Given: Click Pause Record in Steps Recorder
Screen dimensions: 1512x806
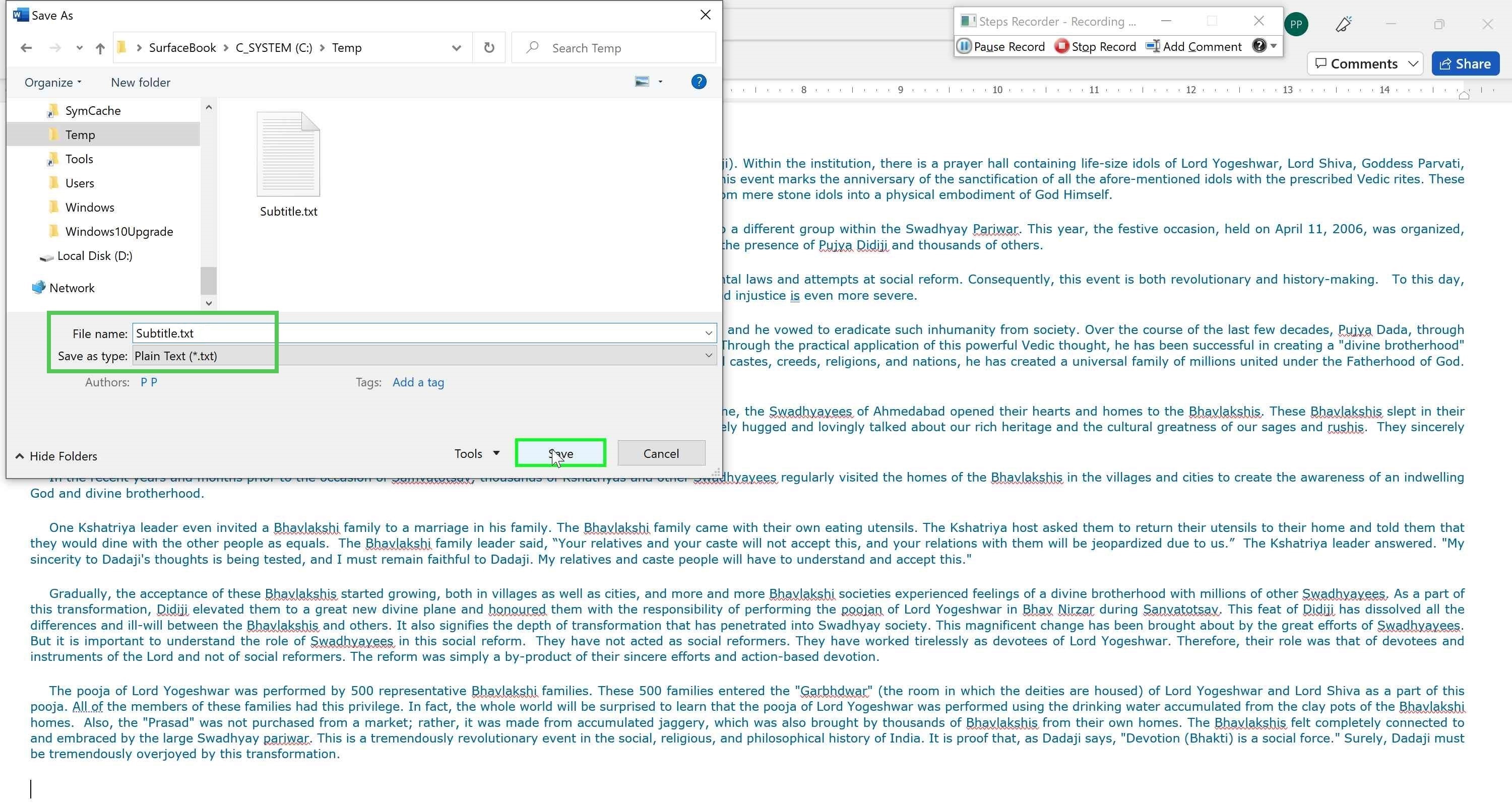Looking at the screenshot, I should click(x=1001, y=46).
